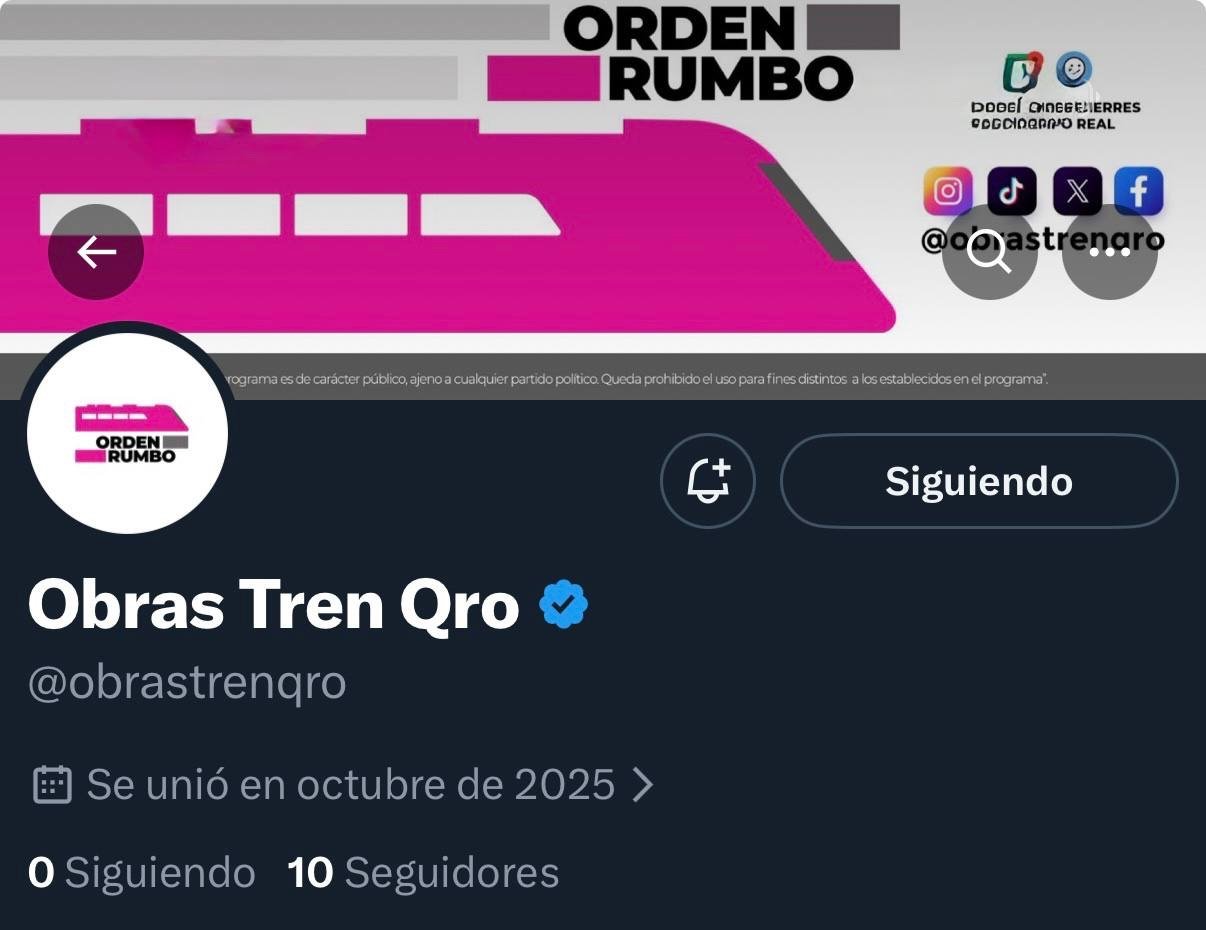The image size is (1206, 930).
Task: Tap the pink train banner image
Action: (448, 226)
